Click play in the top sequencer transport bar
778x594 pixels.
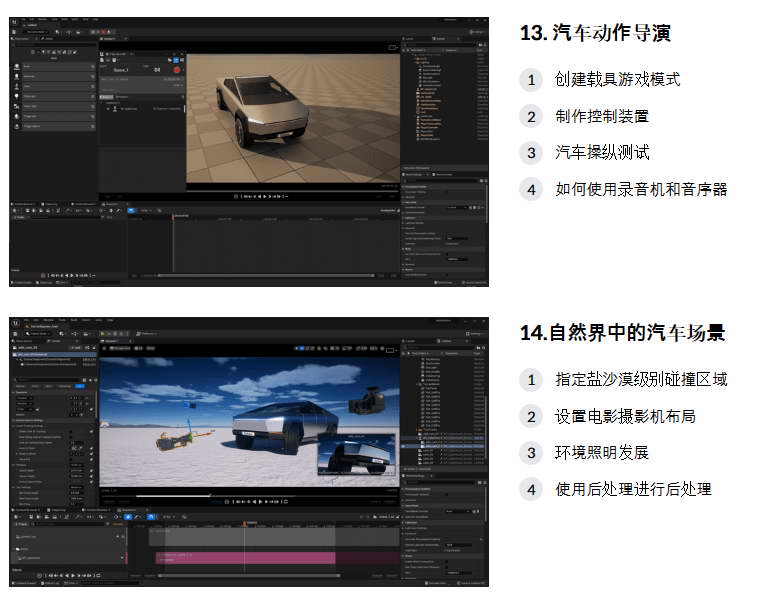coord(72,275)
